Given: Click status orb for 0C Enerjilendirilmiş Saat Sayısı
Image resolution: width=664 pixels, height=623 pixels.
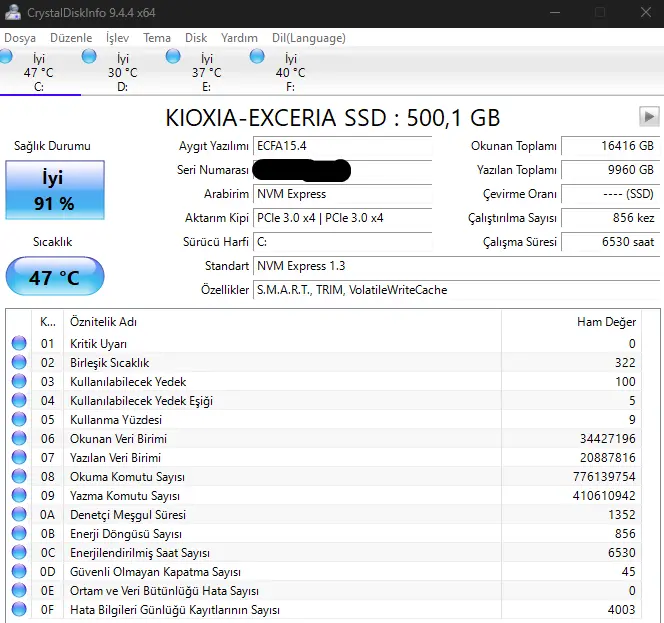Looking at the screenshot, I should tap(19, 552).
